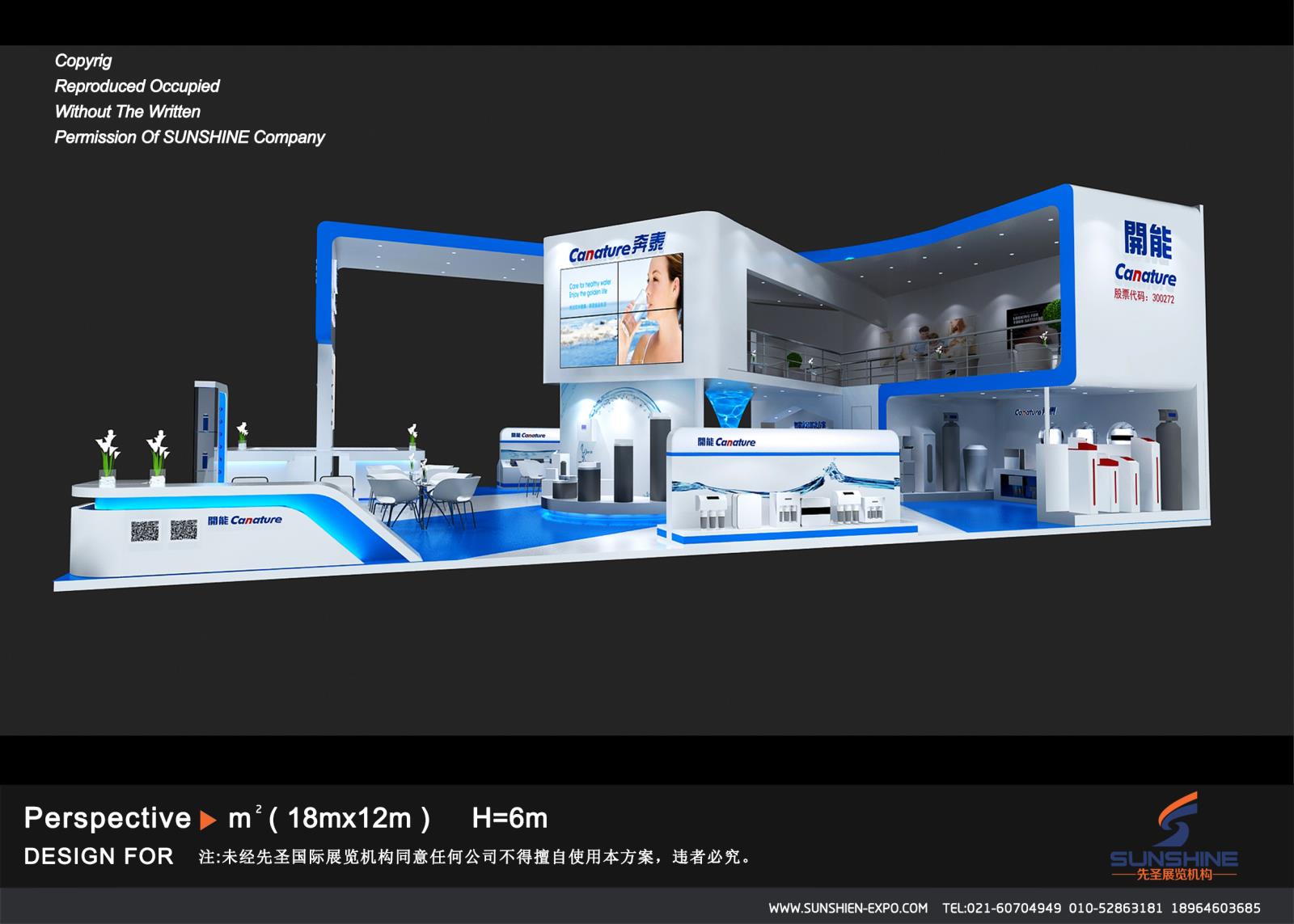Click the large "開能" characters on the right tower
Viewport: 1294px width, 924px height.
[x=1148, y=239]
